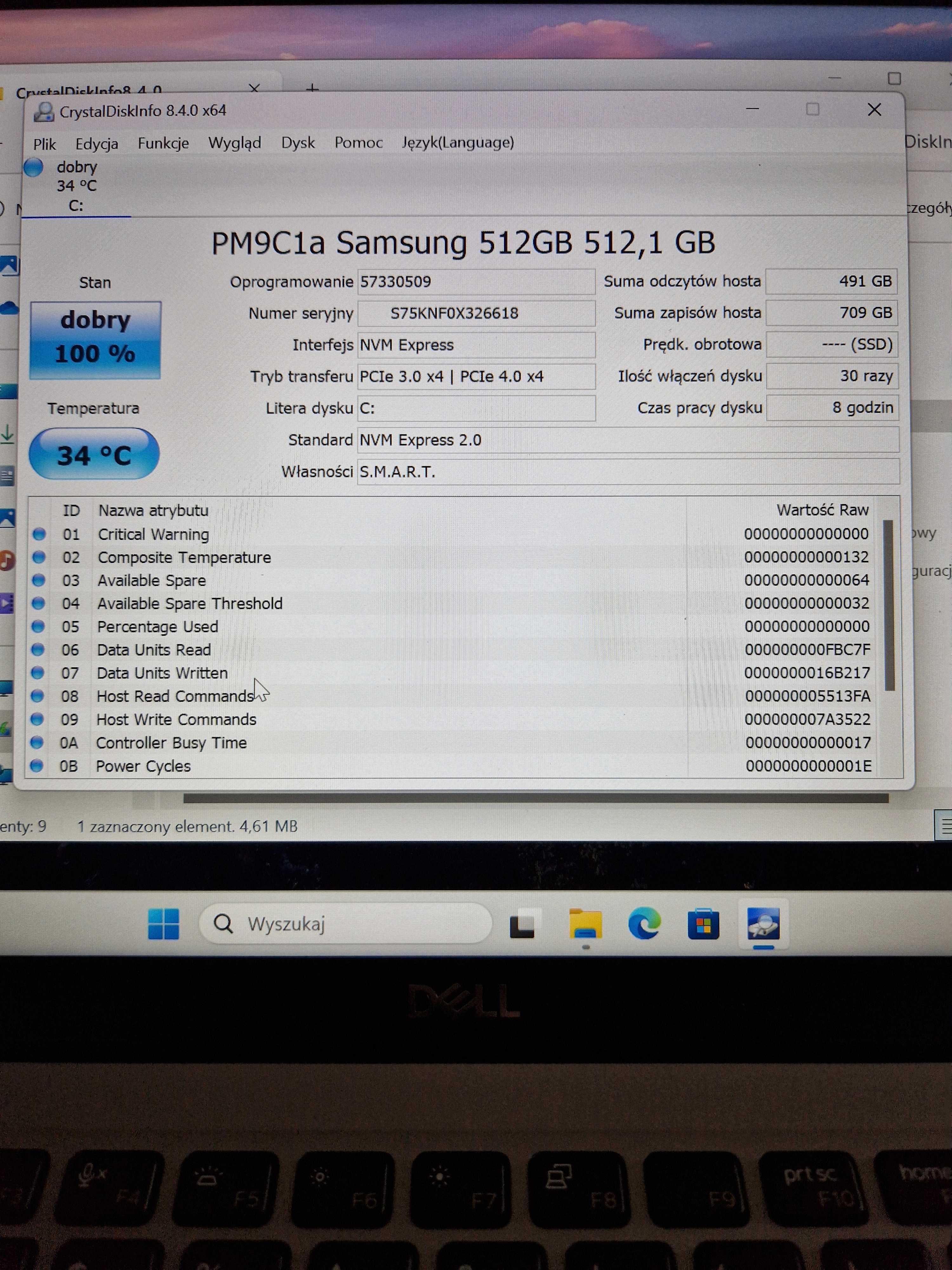Click the status dot for Power Cycles
Screen dimensions: 952x1270
[x=37, y=765]
